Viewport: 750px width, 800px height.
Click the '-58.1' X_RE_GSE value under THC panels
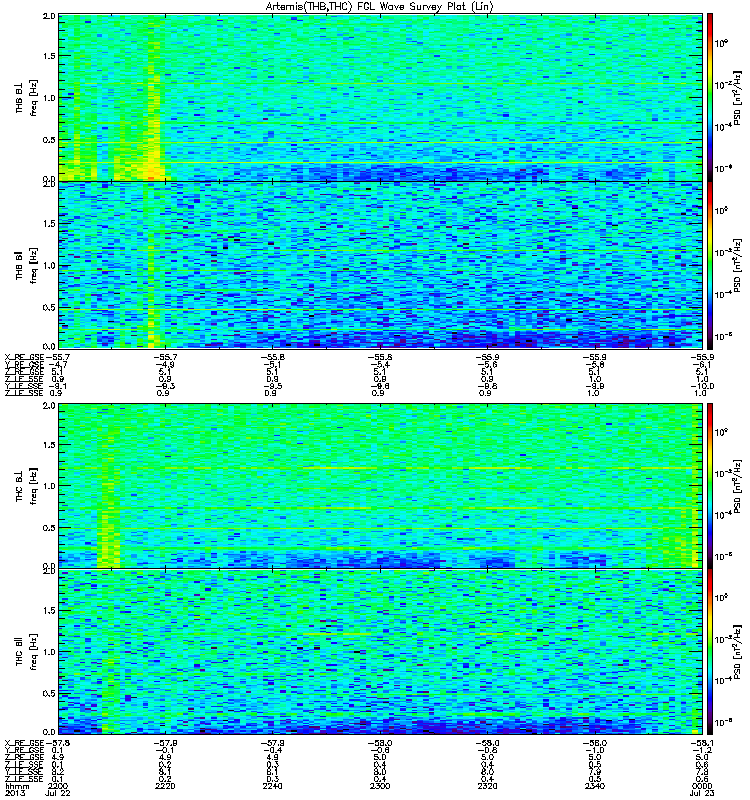pyautogui.click(x=702, y=743)
